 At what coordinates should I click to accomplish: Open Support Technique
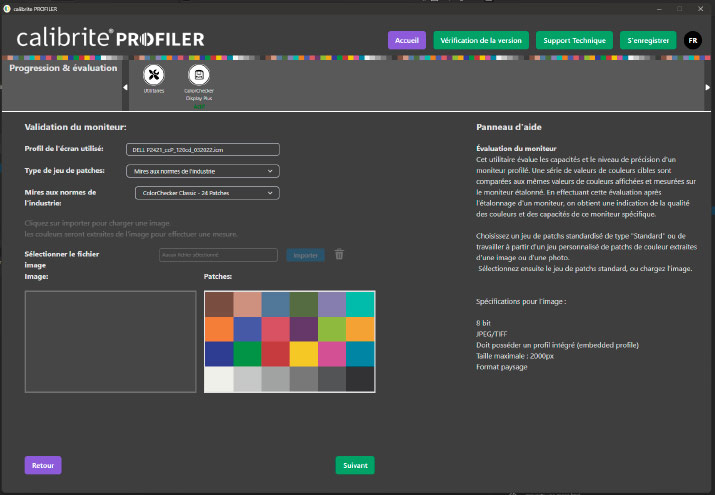coord(574,40)
